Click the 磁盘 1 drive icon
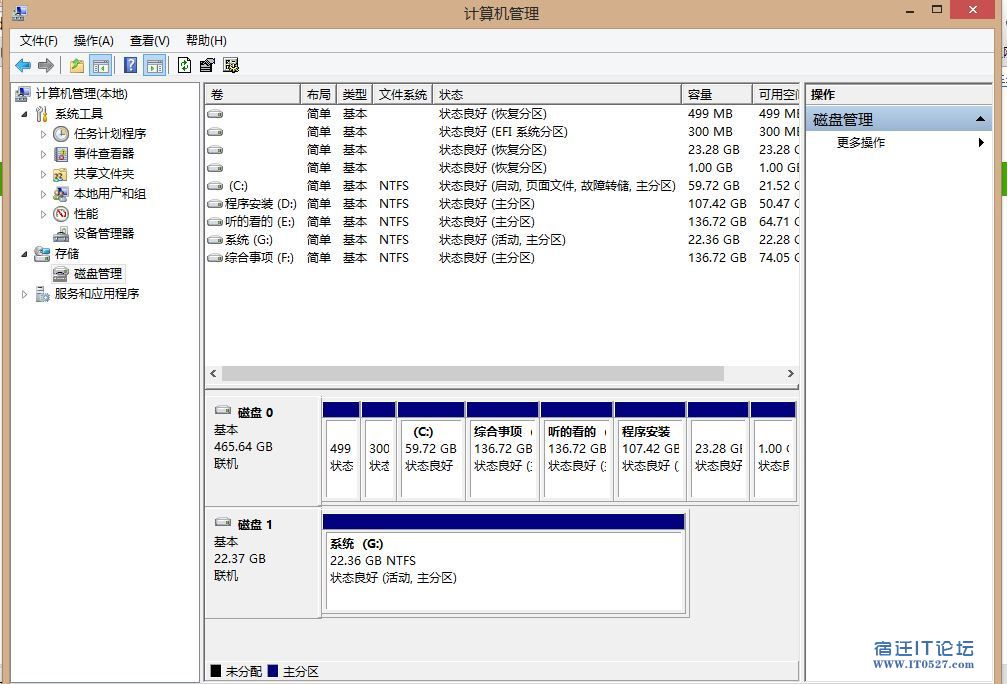This screenshot has height=684, width=1007. (x=223, y=522)
